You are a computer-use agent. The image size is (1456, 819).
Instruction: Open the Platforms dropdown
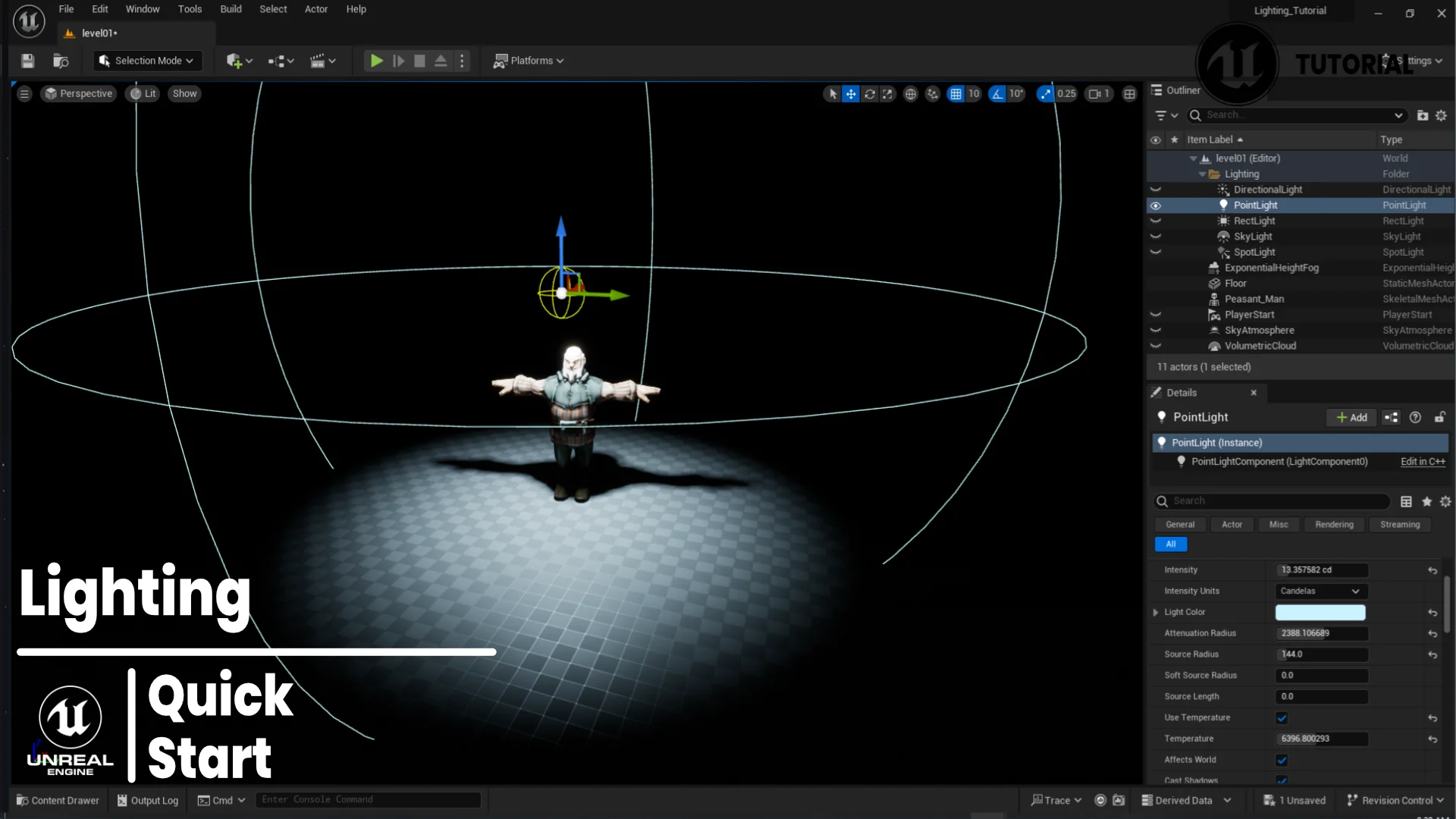529,61
